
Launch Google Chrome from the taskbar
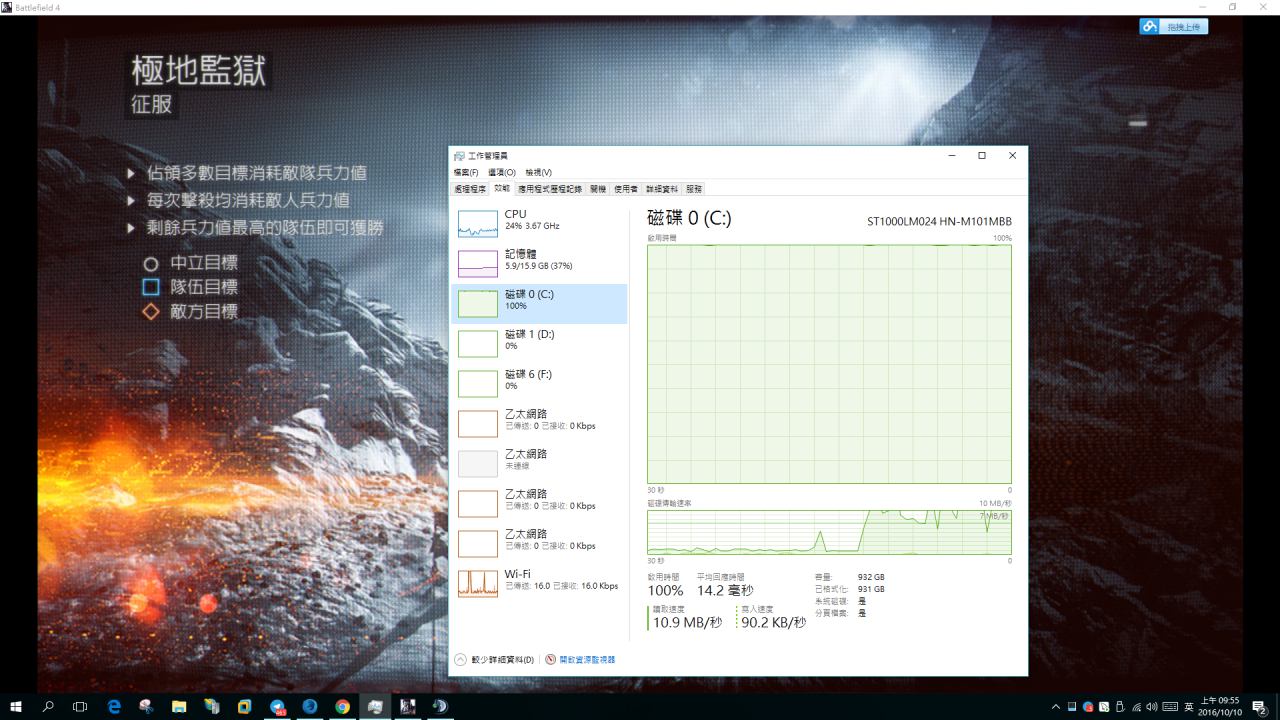[x=342, y=706]
